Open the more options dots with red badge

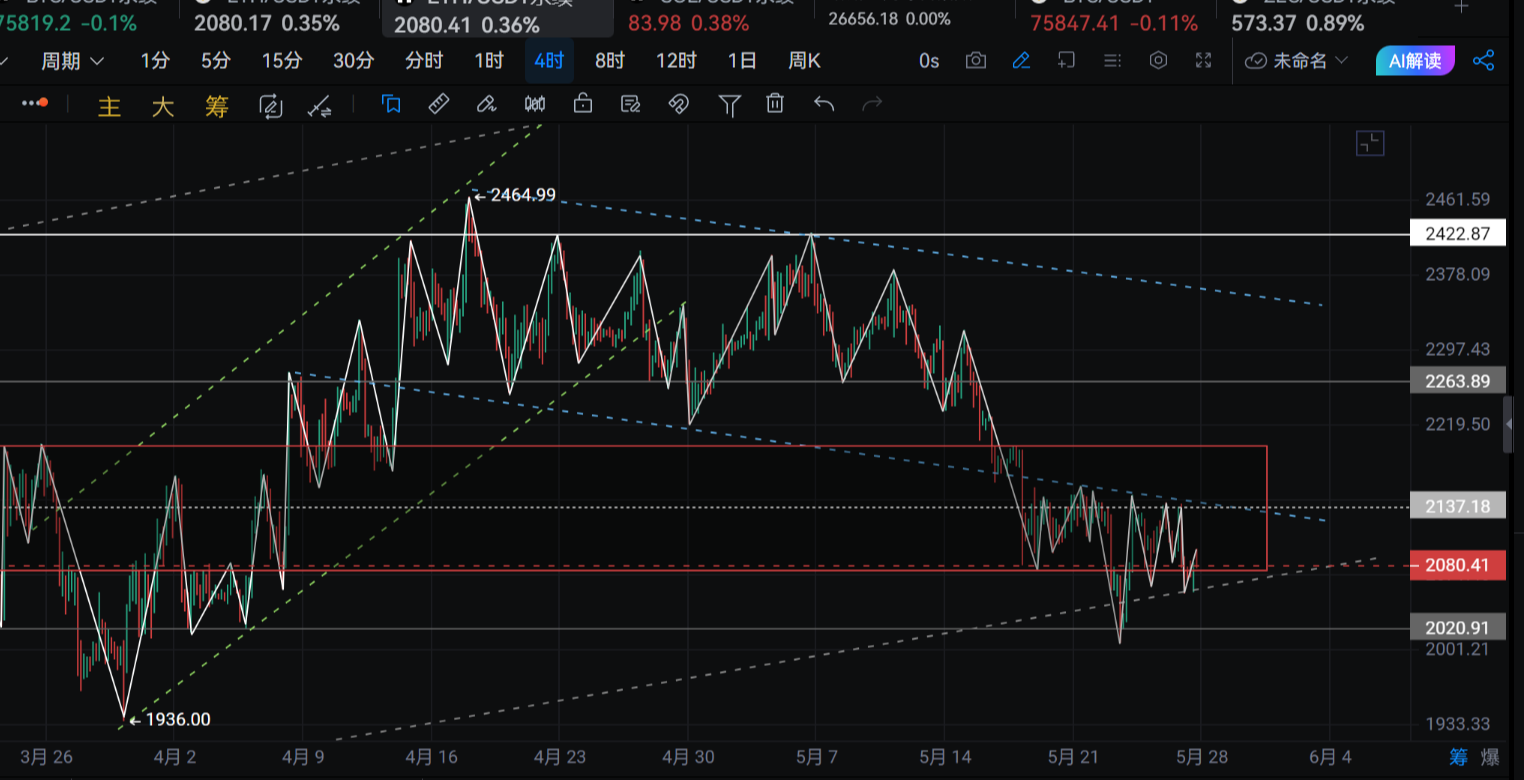click(x=35, y=103)
